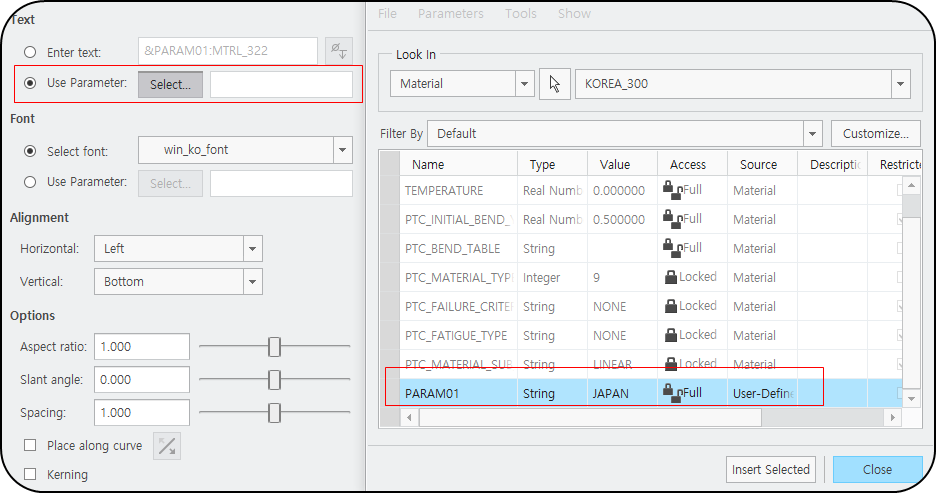The width and height of the screenshot is (936, 493).
Task: Click the Enter text input field
Action: pyautogui.click(x=228, y=51)
